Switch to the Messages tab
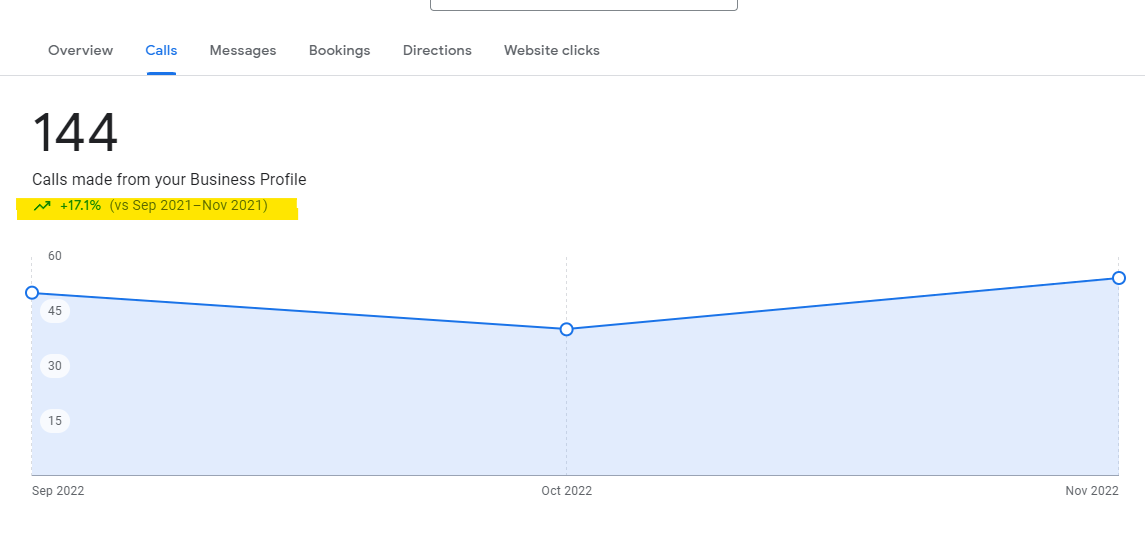Screen dimensions: 1145x537 click(x=242, y=50)
